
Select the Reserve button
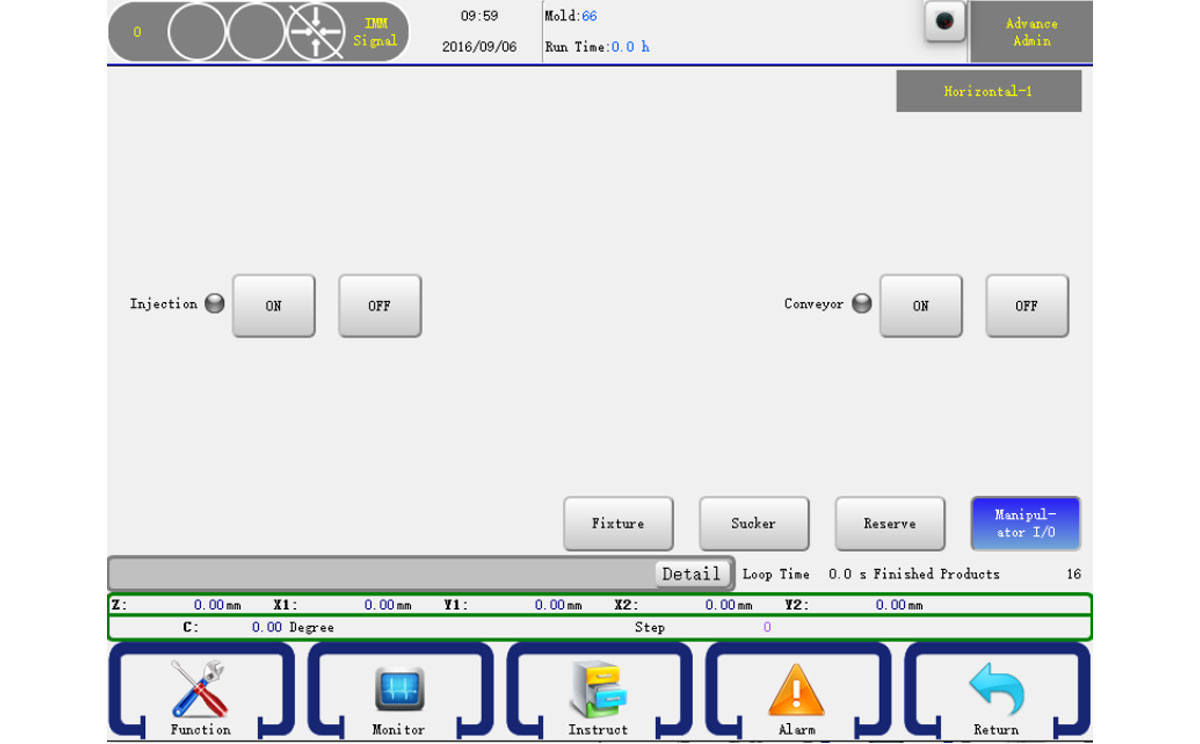[x=889, y=523]
